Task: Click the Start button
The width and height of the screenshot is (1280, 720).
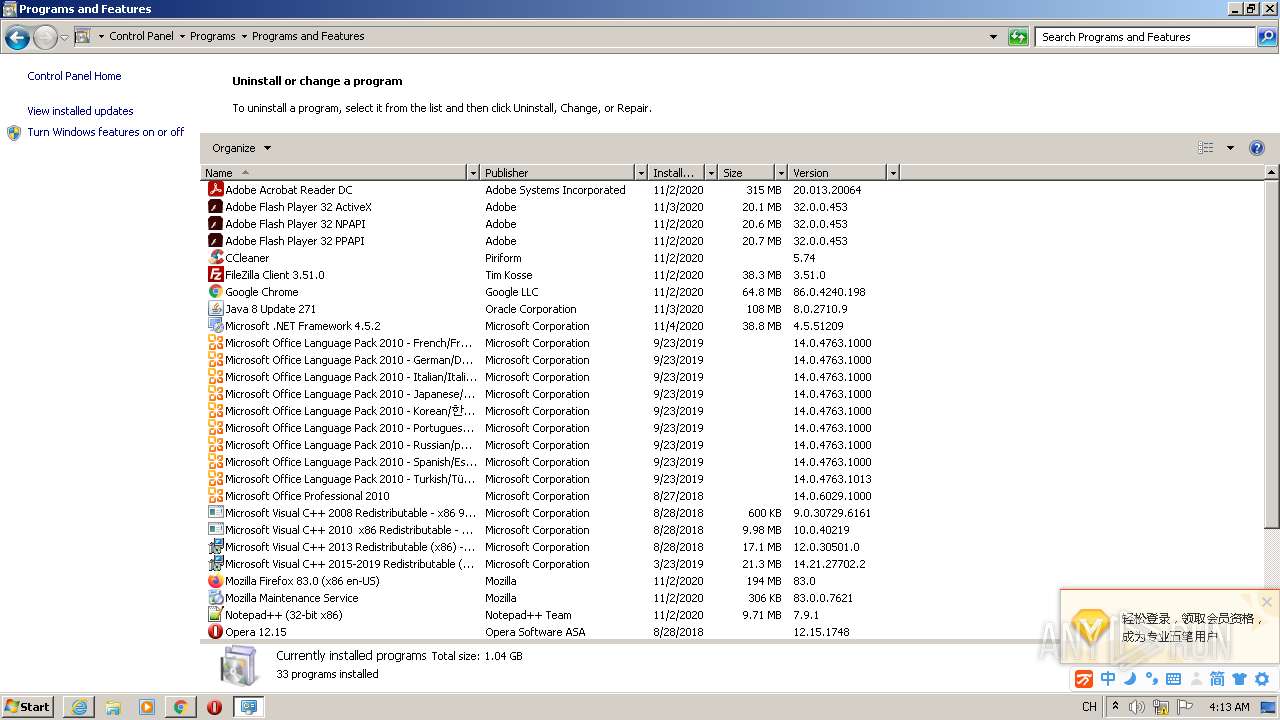Action: (28, 707)
